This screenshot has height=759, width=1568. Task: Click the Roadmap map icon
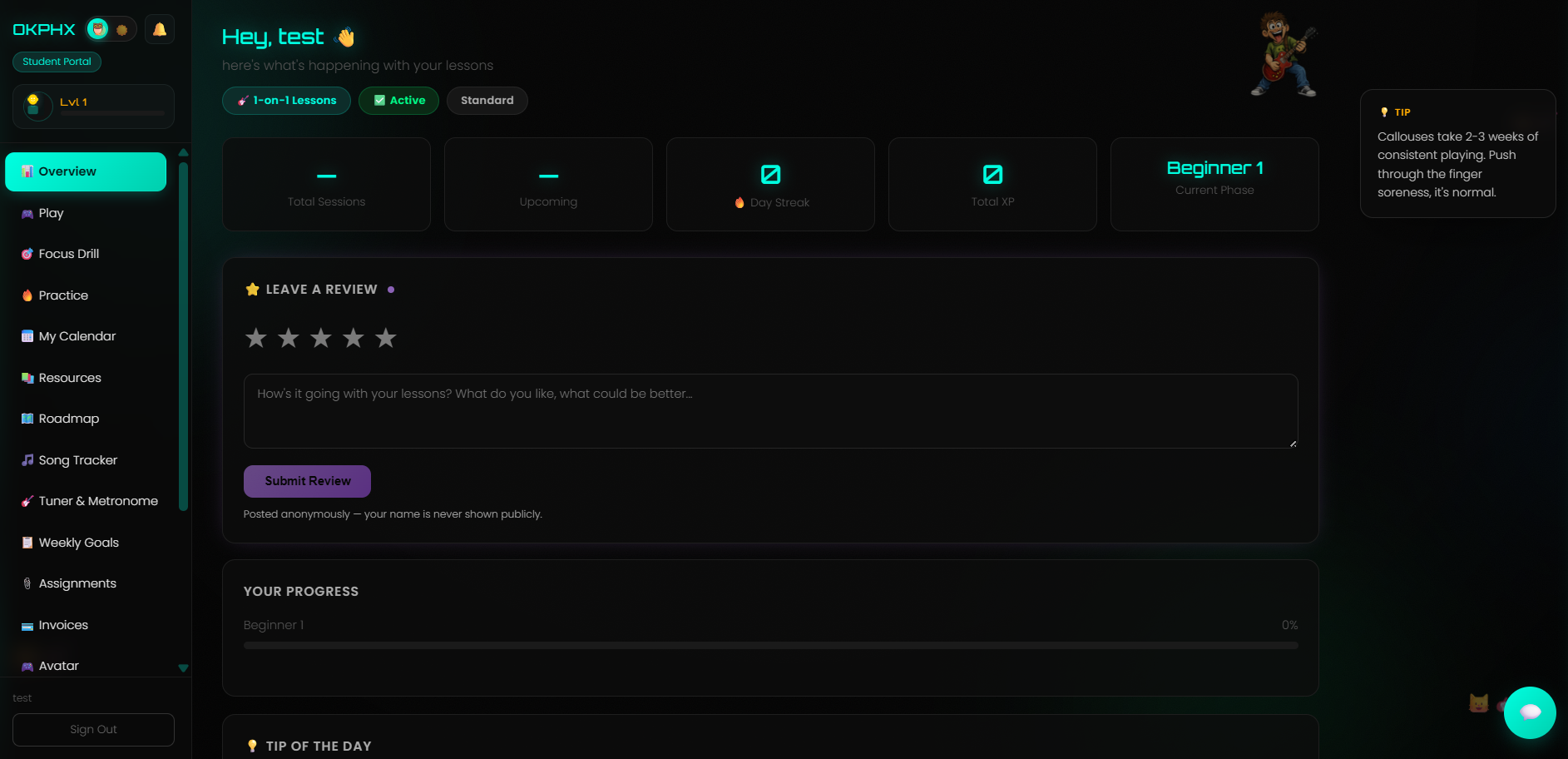27,419
